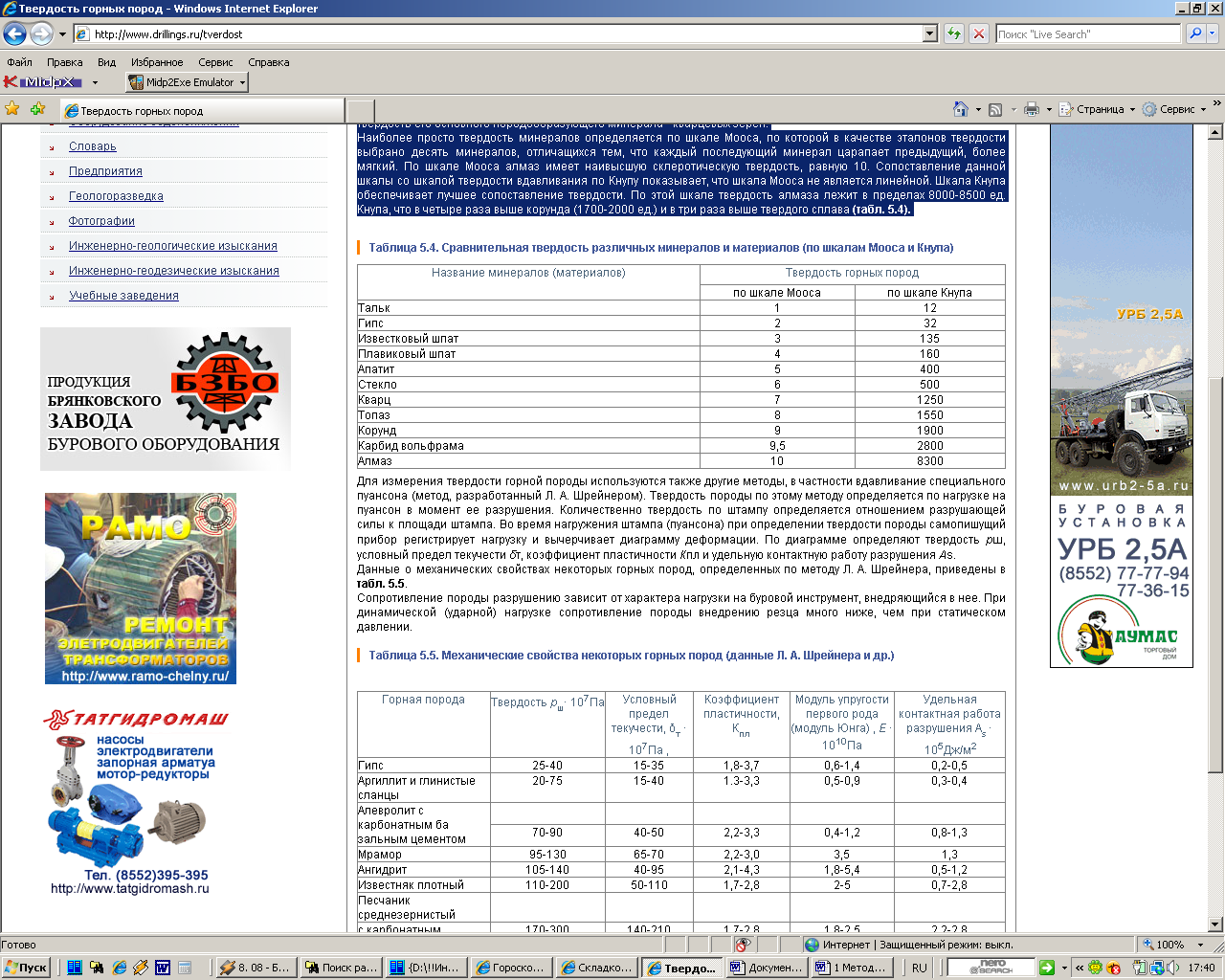Click the MidpX toolbar logo
The image size is (1225, 980).
coord(43,82)
